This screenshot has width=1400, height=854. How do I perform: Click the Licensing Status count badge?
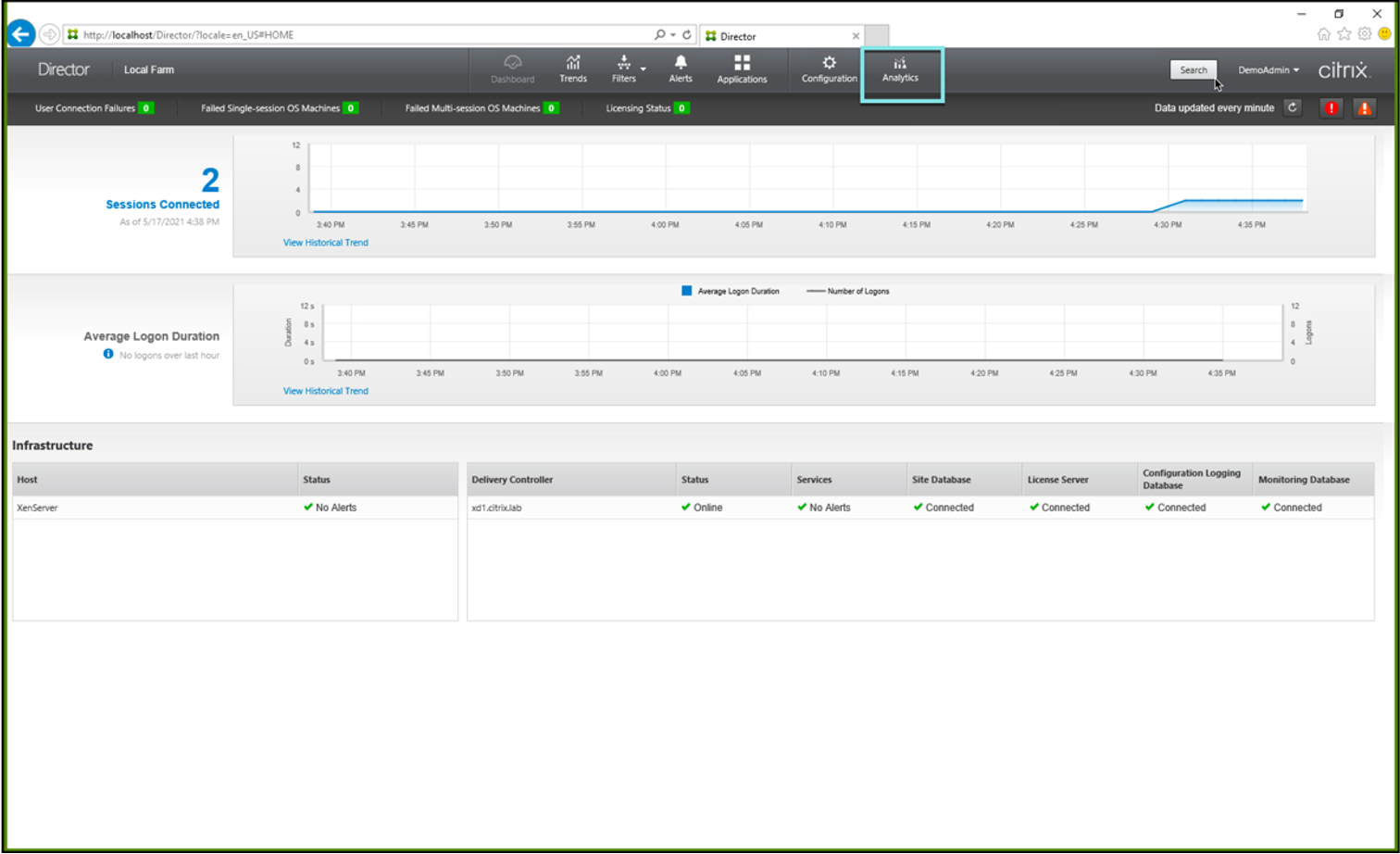coord(681,108)
